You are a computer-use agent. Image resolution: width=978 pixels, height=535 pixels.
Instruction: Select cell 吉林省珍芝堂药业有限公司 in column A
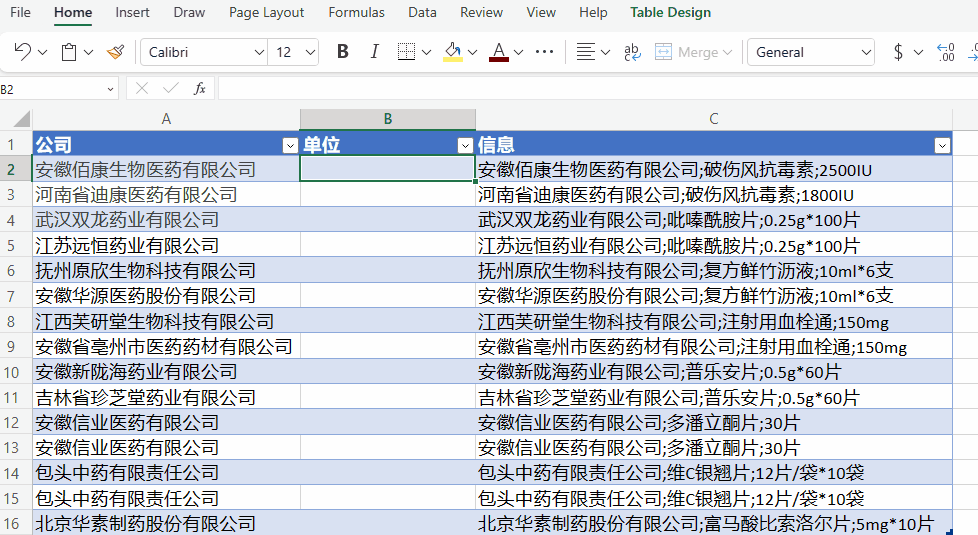pyautogui.click(x=166, y=397)
